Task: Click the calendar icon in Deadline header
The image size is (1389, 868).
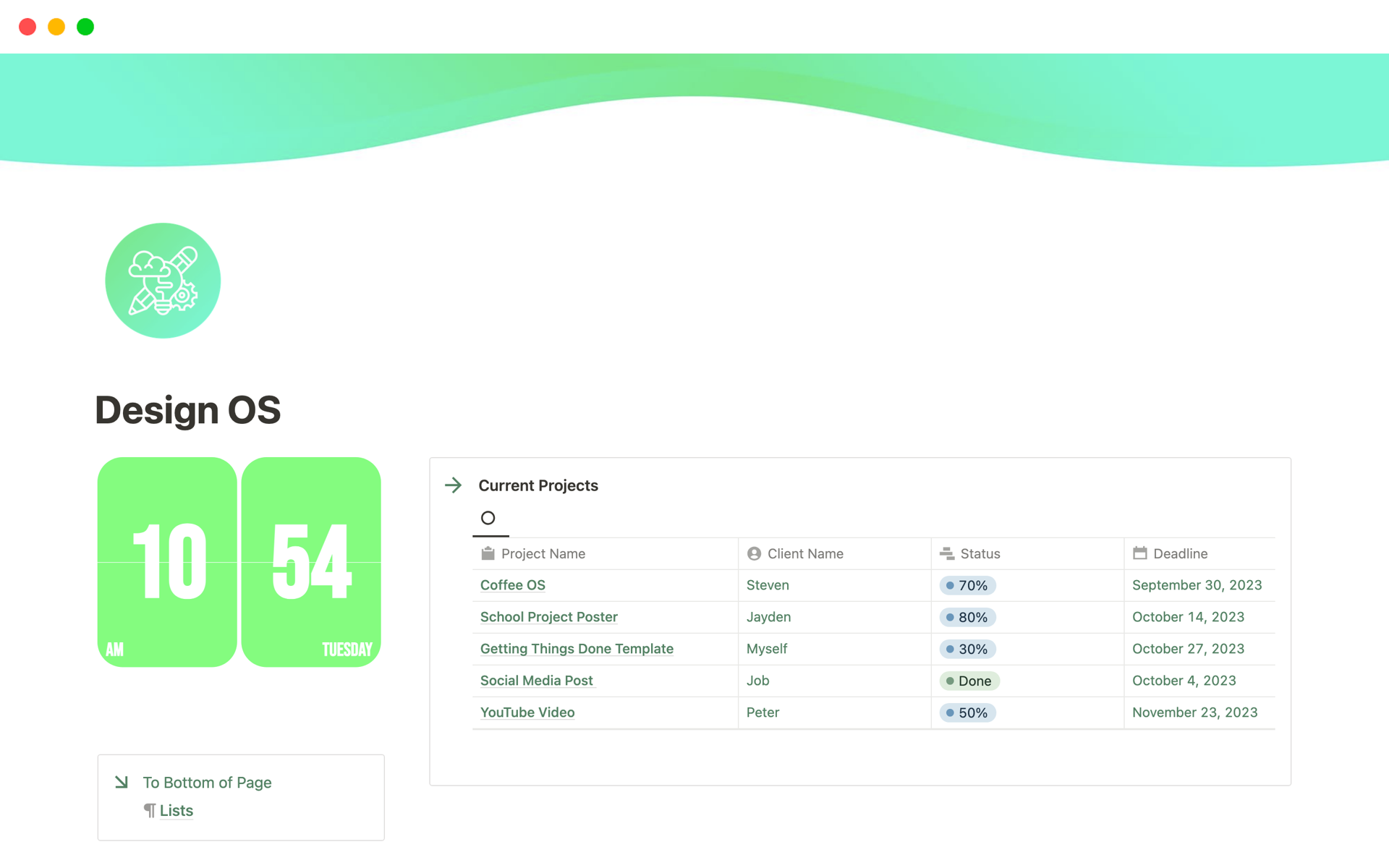Action: pos(1140,553)
